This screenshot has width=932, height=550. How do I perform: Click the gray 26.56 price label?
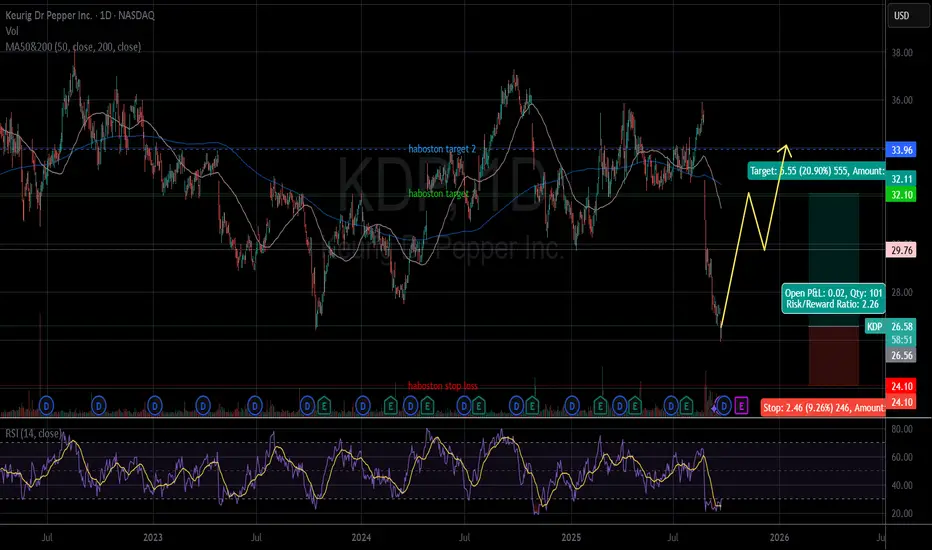pyautogui.click(x=901, y=356)
